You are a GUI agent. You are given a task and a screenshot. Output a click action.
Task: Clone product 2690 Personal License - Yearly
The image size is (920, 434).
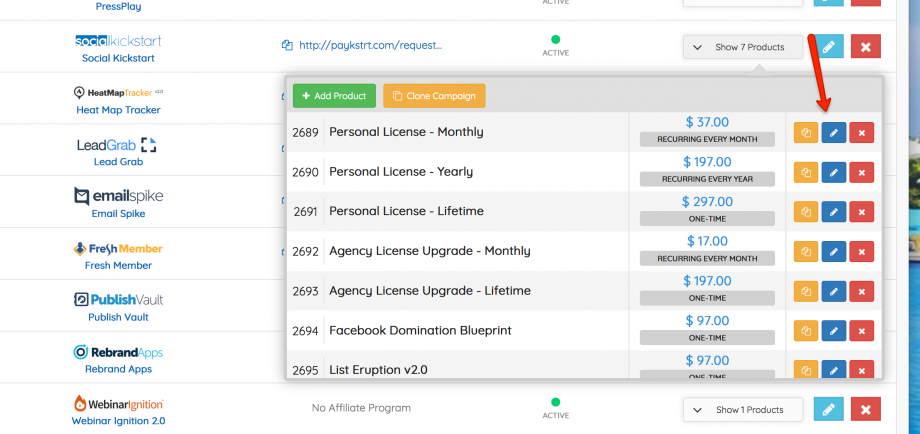coord(806,172)
